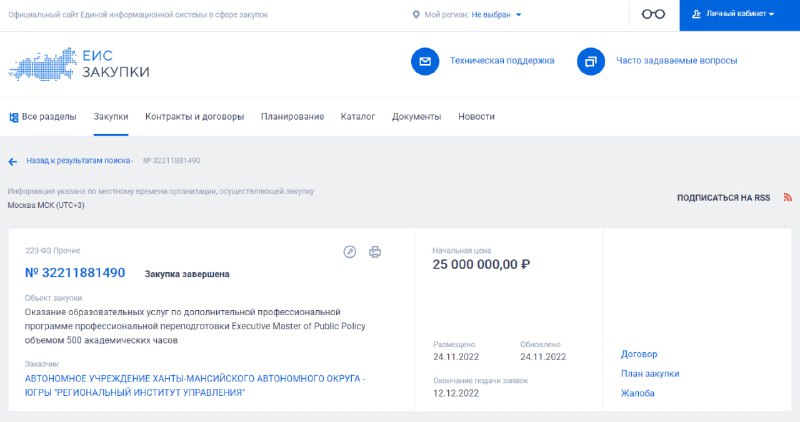Click the back arrow icon near Назад

pos(13,162)
